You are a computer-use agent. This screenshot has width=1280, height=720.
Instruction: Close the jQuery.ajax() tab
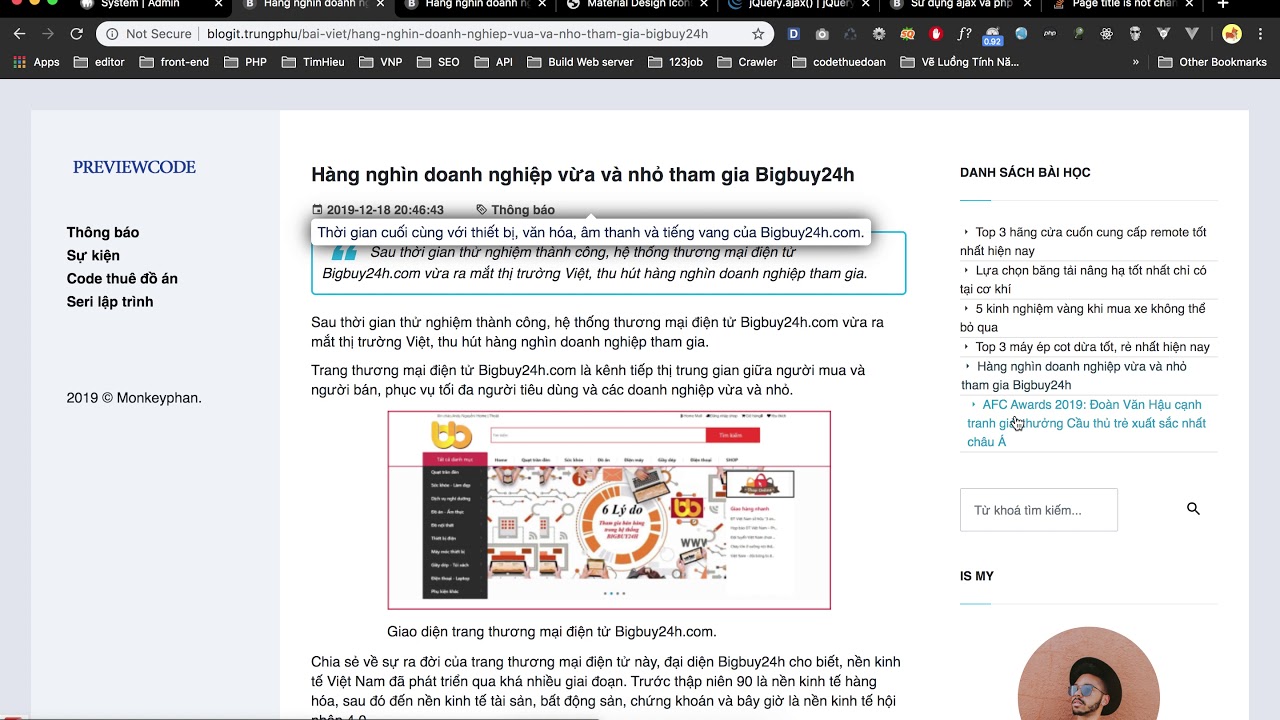[x=865, y=5]
